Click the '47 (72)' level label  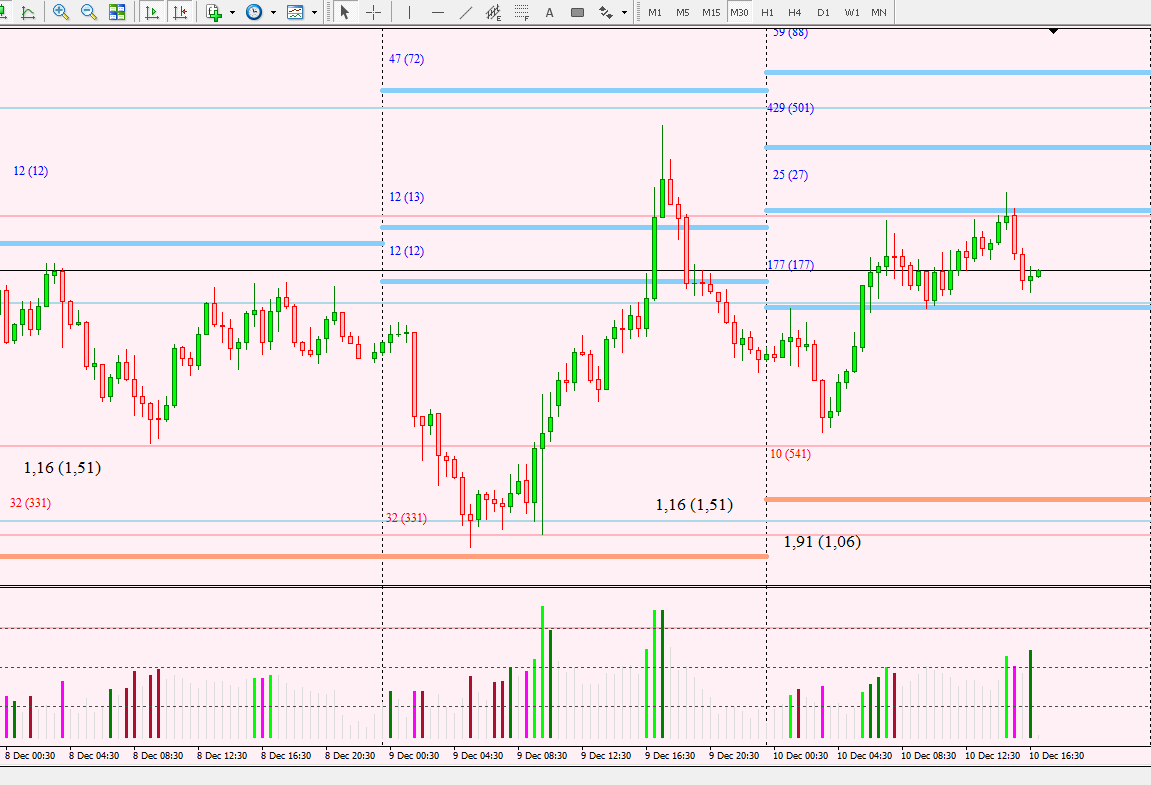click(x=407, y=59)
